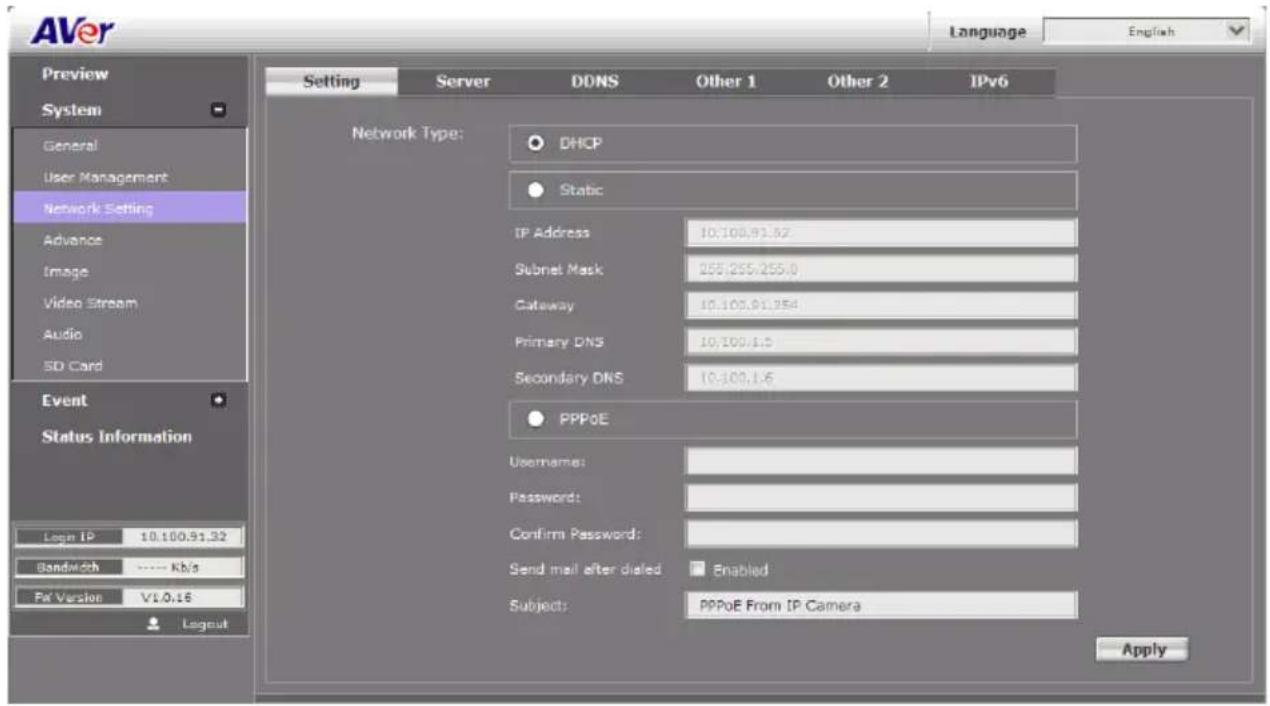Screen dimensions: 1270x706
Task: Click the Login IP value 10.100.91.32
Action: coord(183,537)
